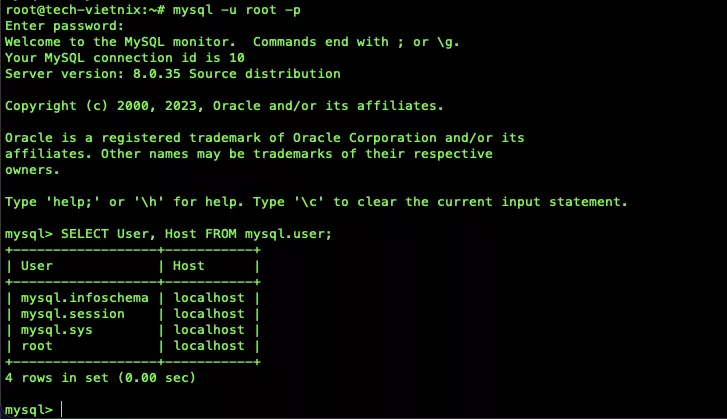This screenshot has height=419, width=727.
Task: Click localhost in the mysql.session row
Action: [209, 314]
